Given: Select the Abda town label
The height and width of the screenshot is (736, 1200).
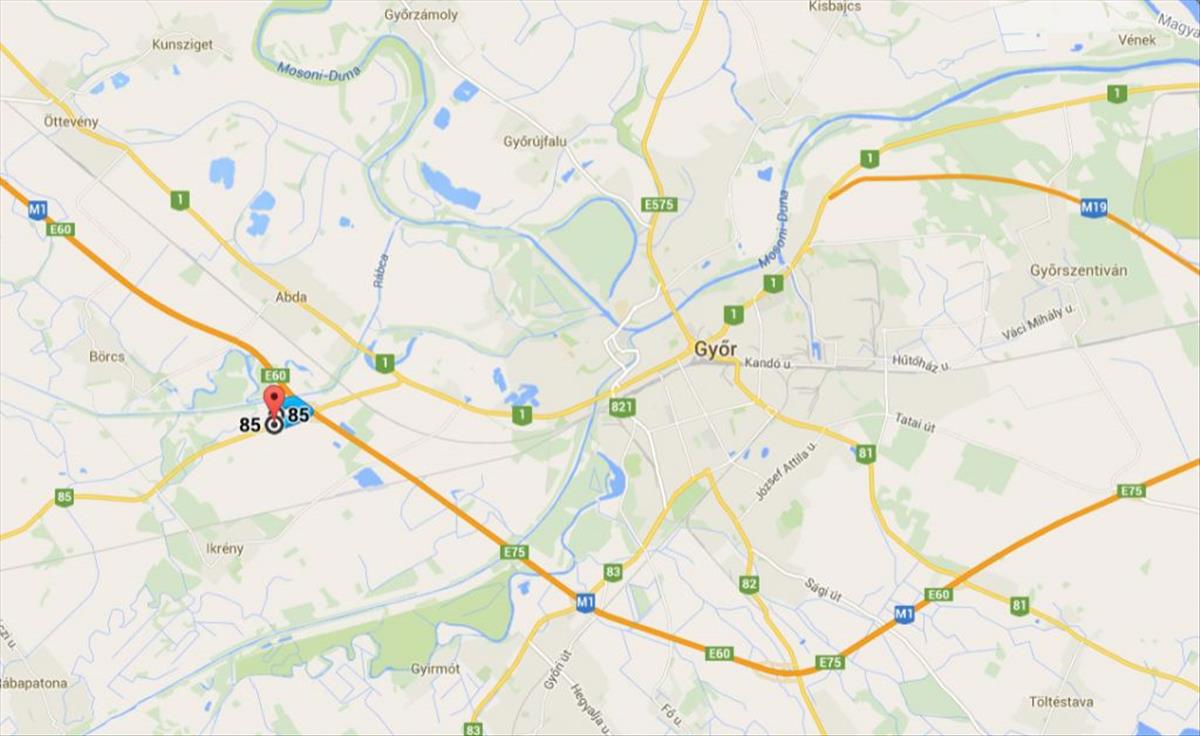Looking at the screenshot, I should pos(291,297).
